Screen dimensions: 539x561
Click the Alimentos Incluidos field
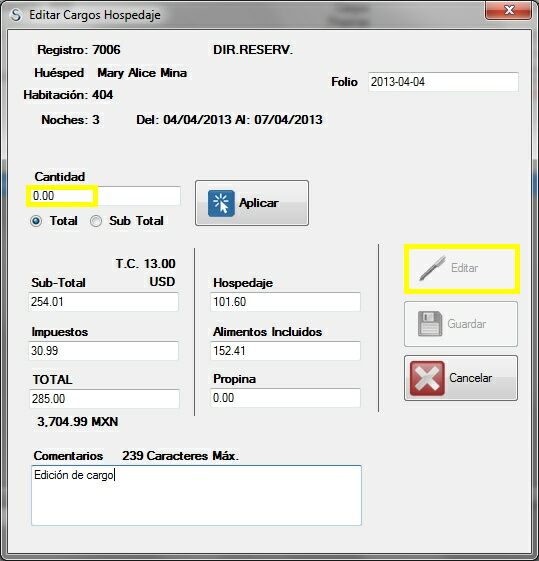click(285, 351)
